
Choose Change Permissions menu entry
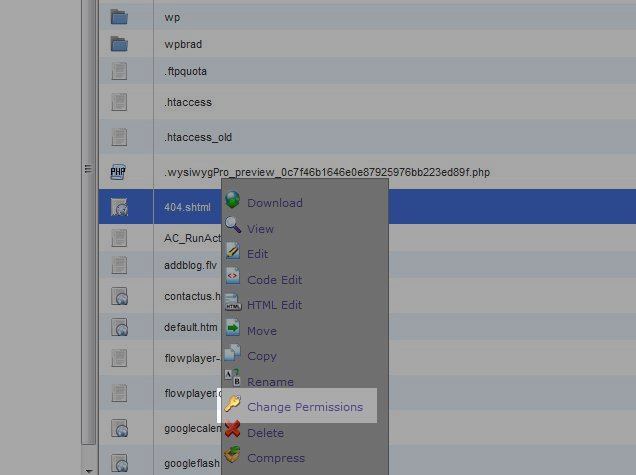tap(305, 407)
